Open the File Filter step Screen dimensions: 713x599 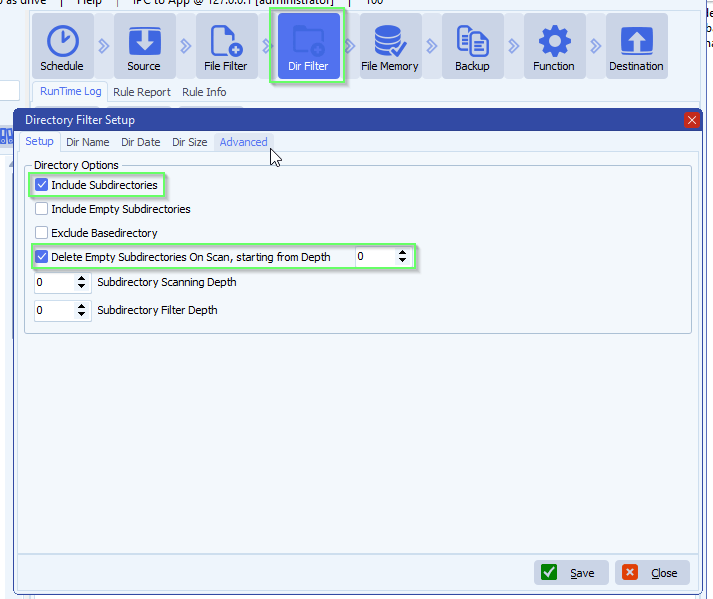pos(226,46)
